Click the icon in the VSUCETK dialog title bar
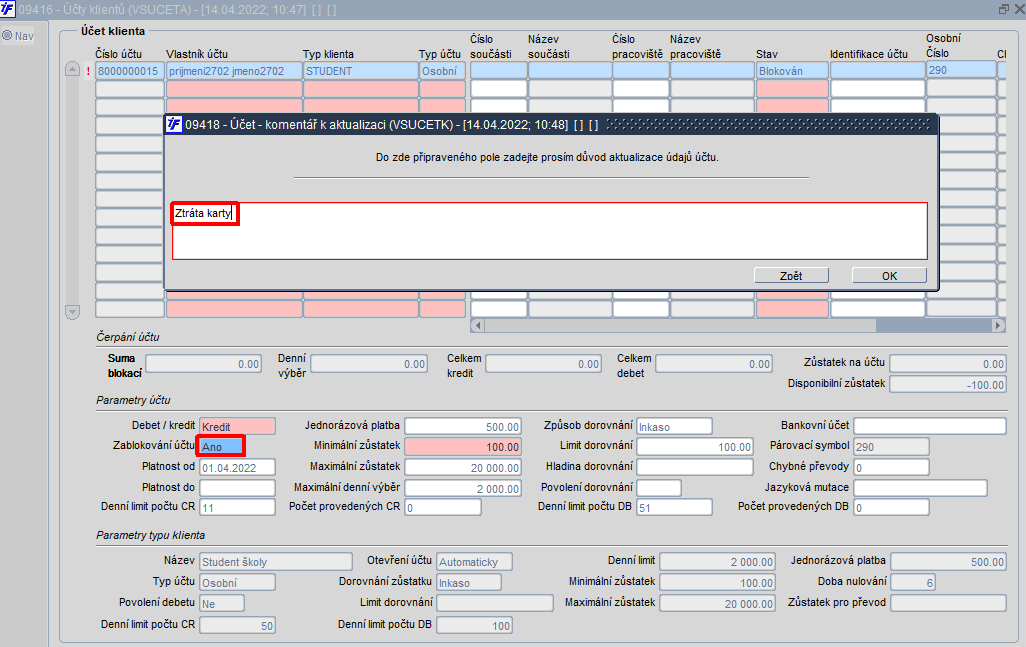The height and width of the screenshot is (647, 1026). [x=173, y=124]
